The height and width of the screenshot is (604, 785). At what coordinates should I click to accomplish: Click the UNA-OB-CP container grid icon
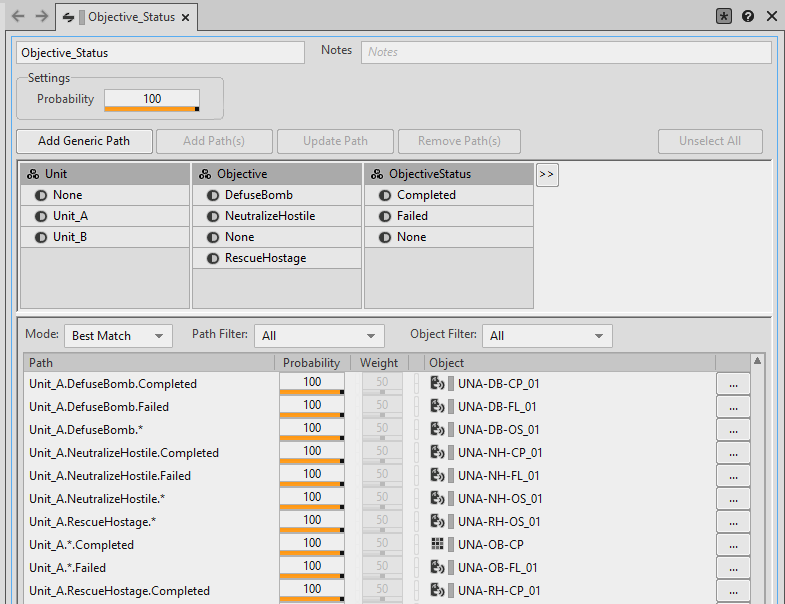[437, 544]
